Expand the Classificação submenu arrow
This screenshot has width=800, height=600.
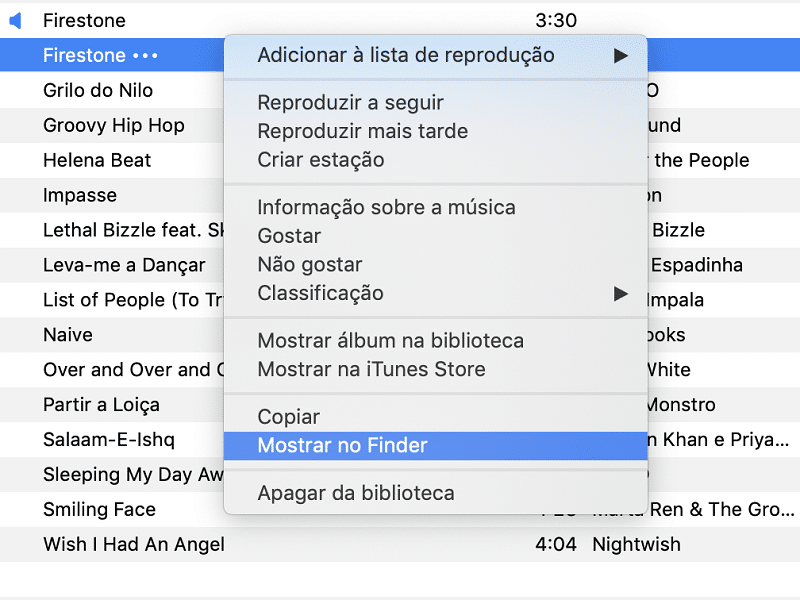point(620,293)
